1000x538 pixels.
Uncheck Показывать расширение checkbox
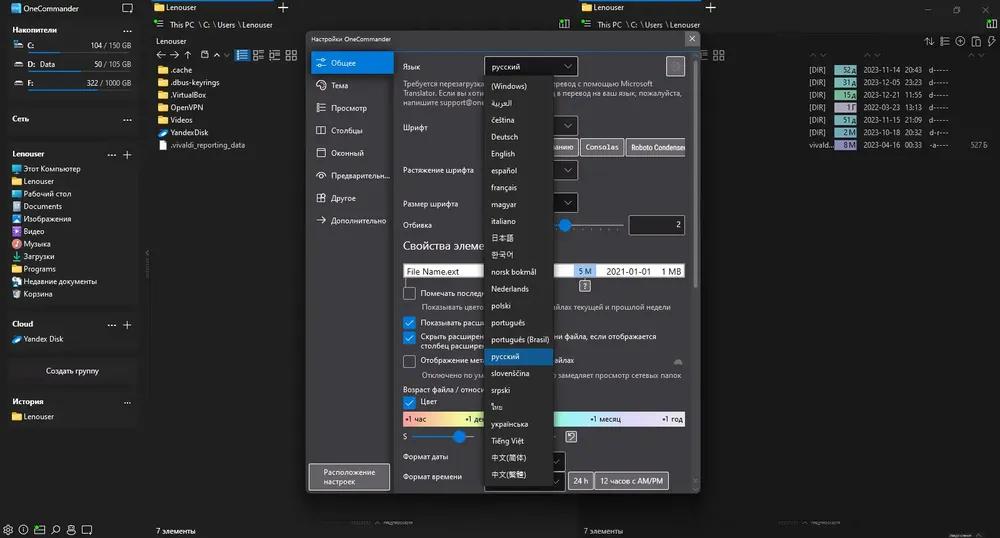point(409,323)
